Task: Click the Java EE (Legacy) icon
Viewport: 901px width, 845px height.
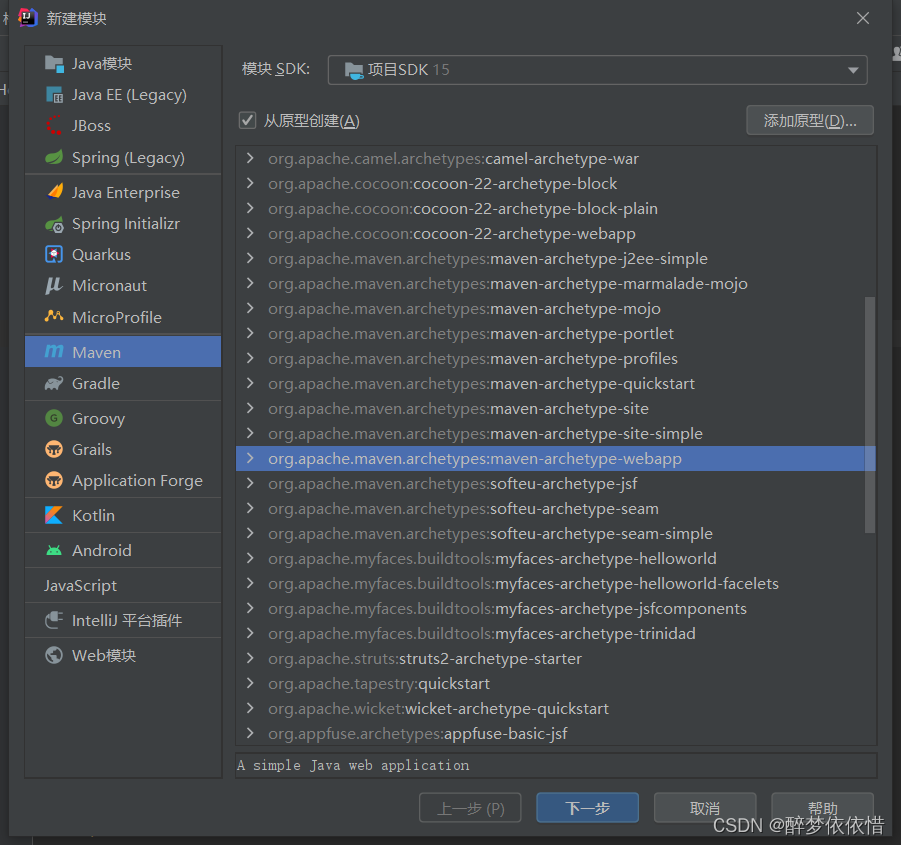Action: pyautogui.click(x=54, y=95)
